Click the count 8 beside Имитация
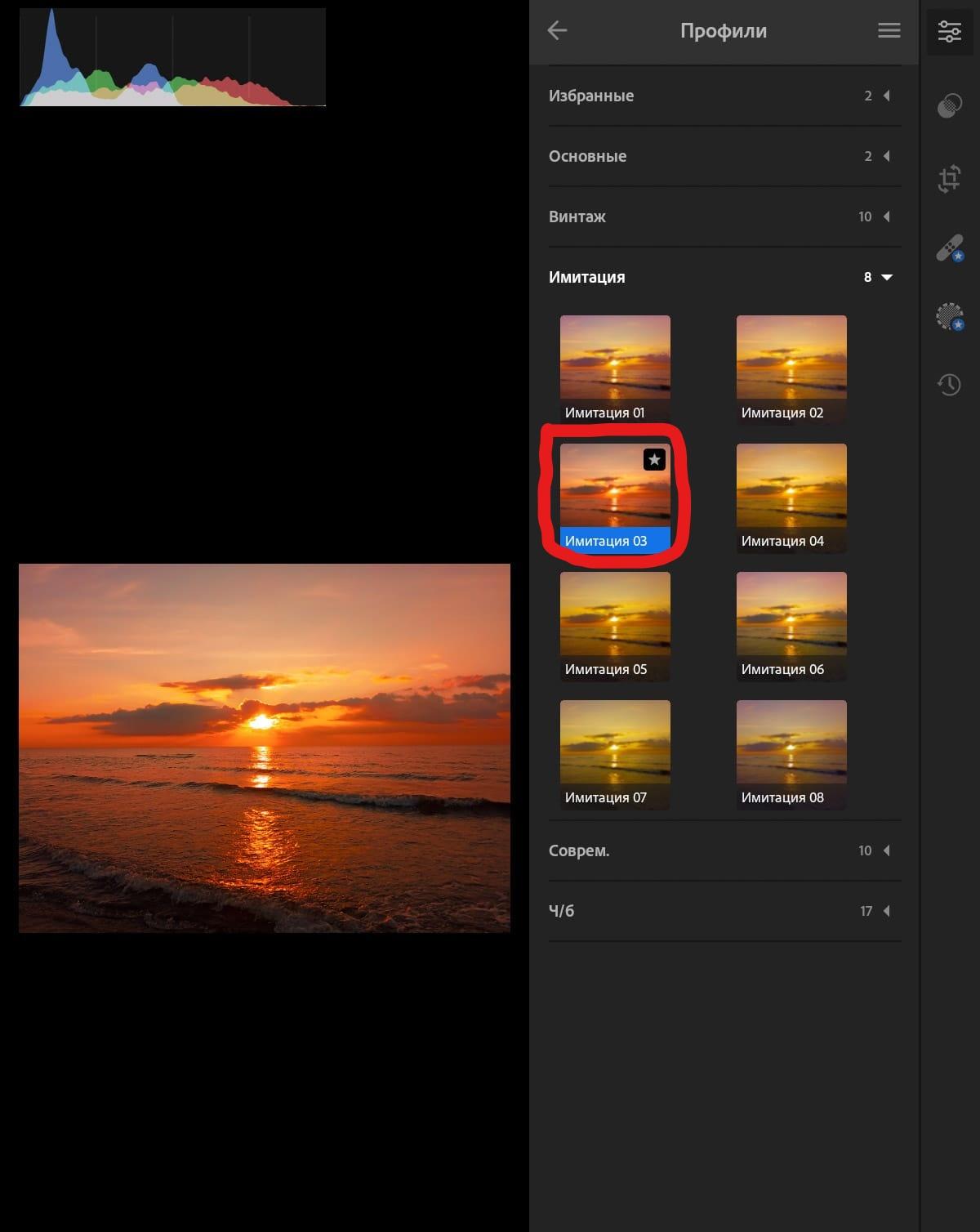Image resolution: width=980 pixels, height=1232 pixels. point(867,277)
